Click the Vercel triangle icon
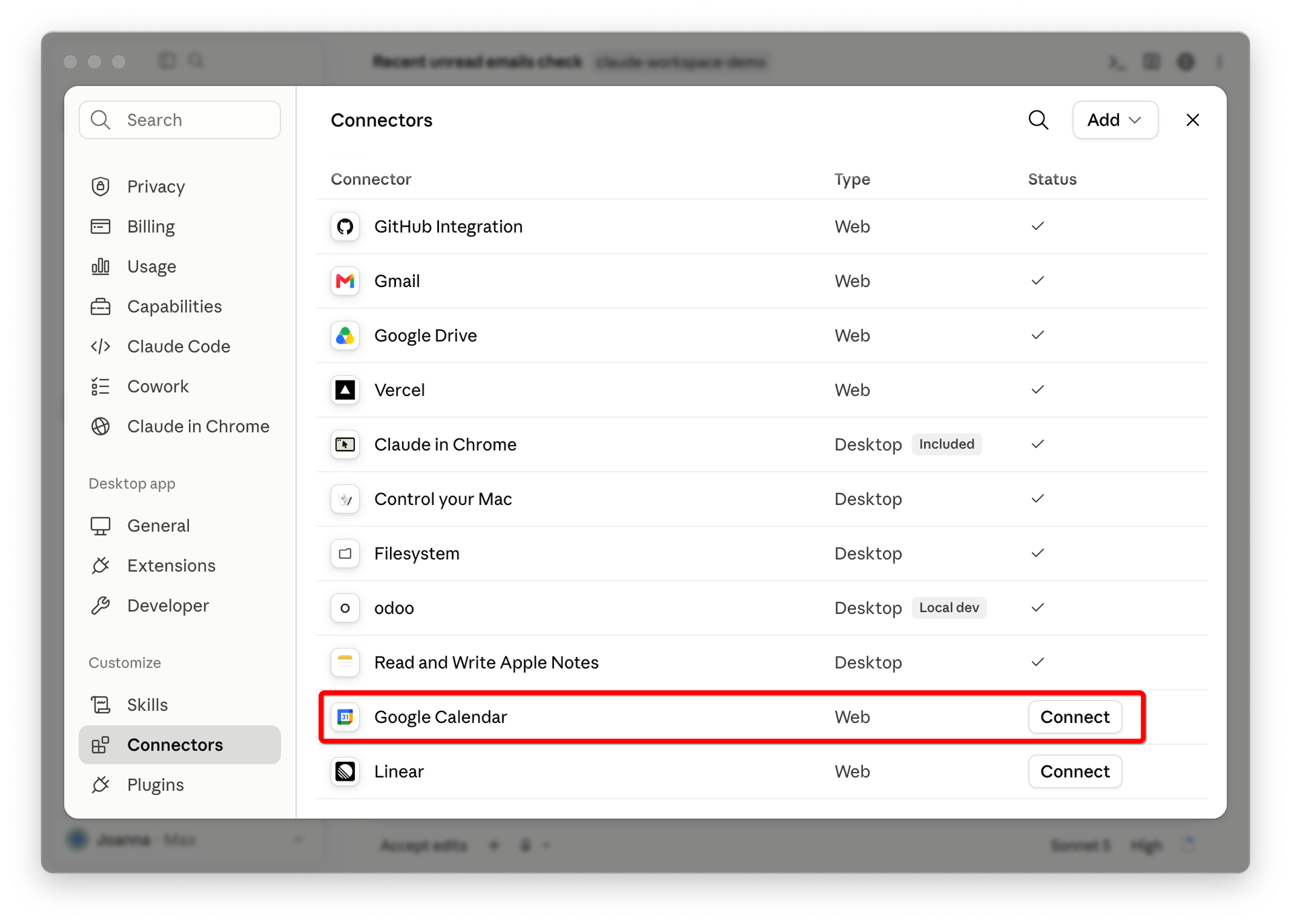The image size is (1291, 924). (345, 390)
